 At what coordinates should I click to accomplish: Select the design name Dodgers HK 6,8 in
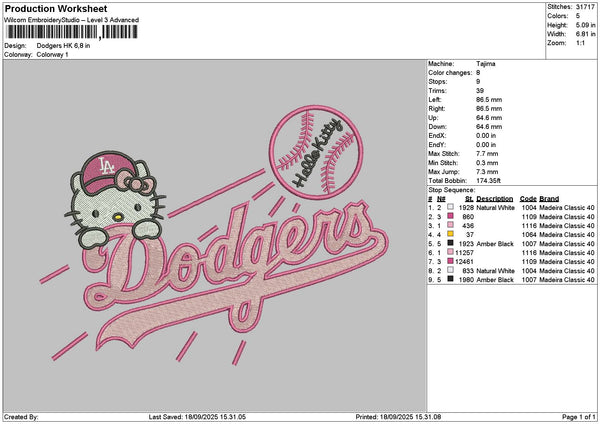64,46
